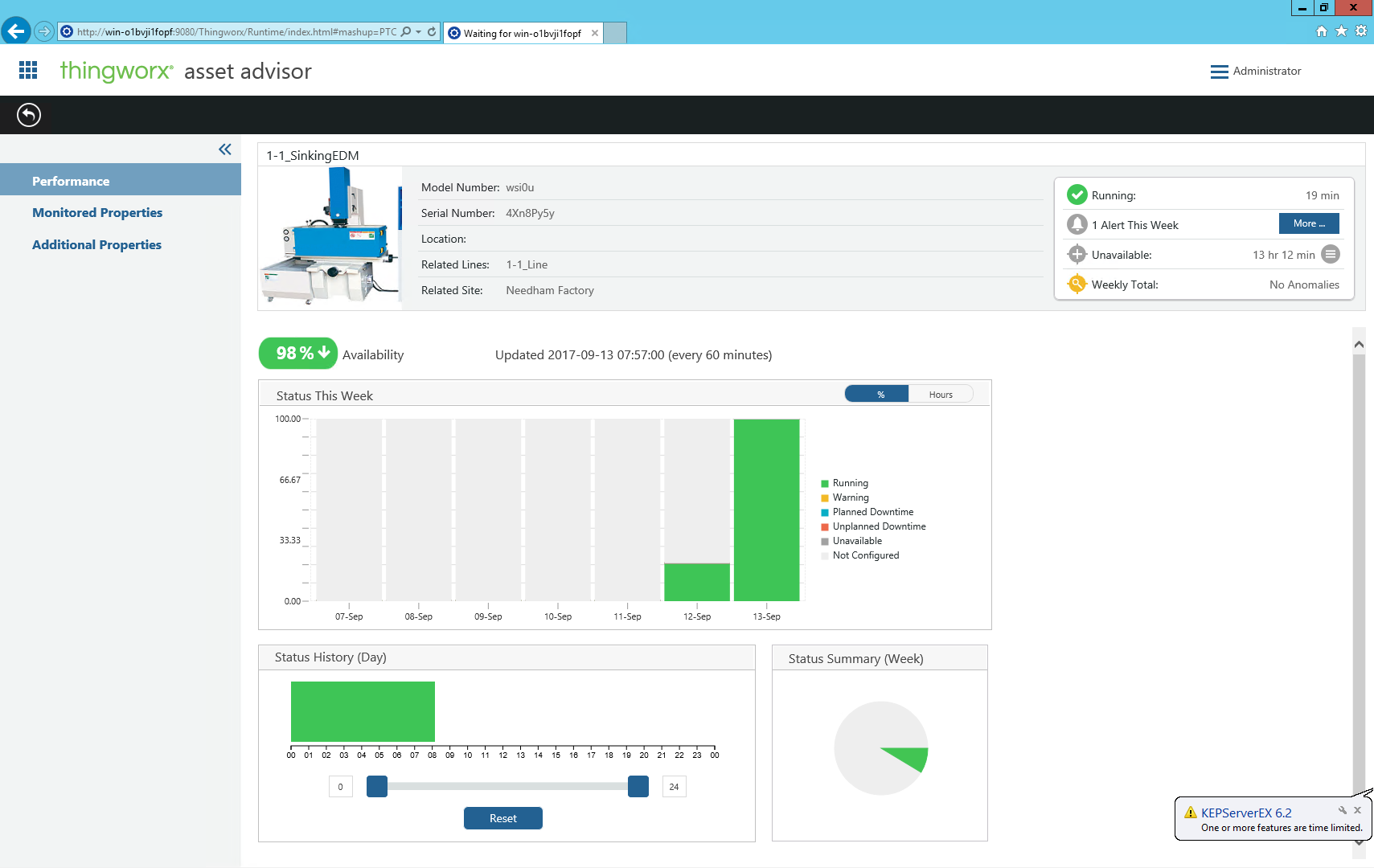Image resolution: width=1374 pixels, height=868 pixels.
Task: Click the Planned Downtime legend entry
Action: pos(867,513)
